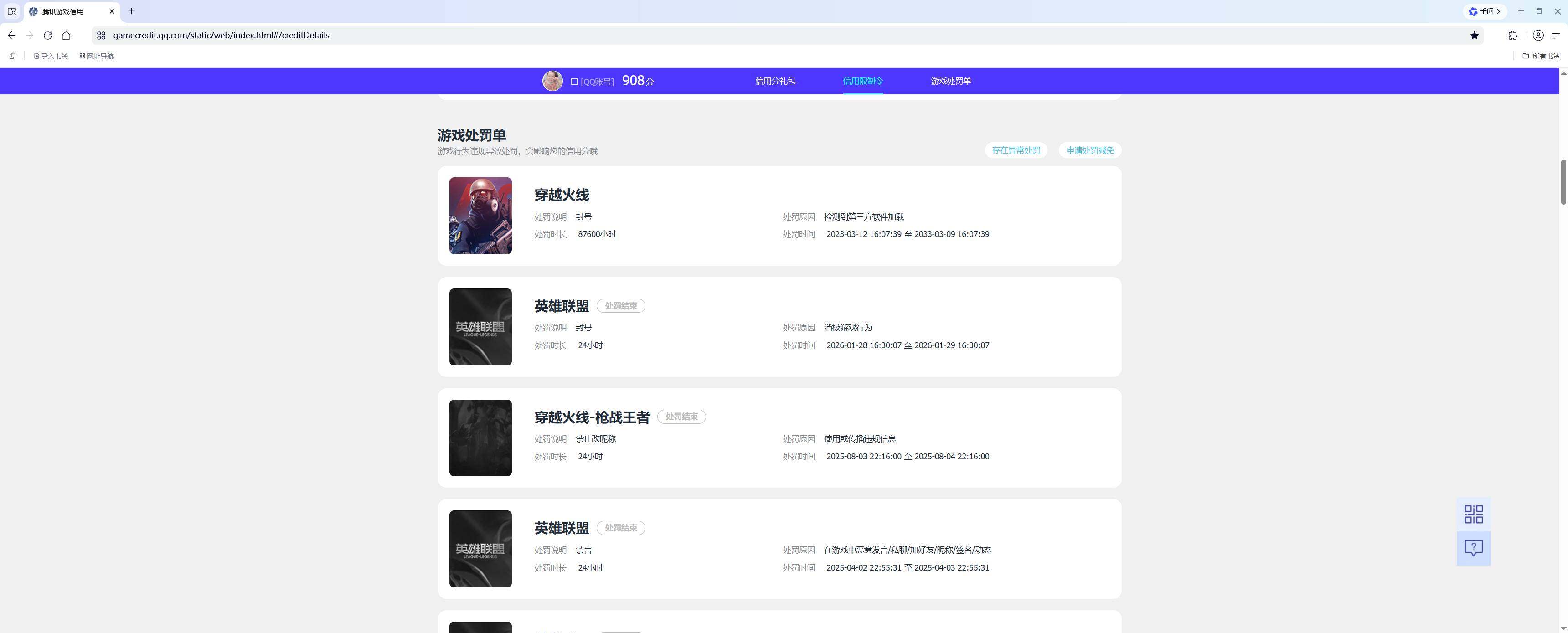The image size is (1568, 633).
Task: Open the QR code floating icon
Action: coord(1473,515)
